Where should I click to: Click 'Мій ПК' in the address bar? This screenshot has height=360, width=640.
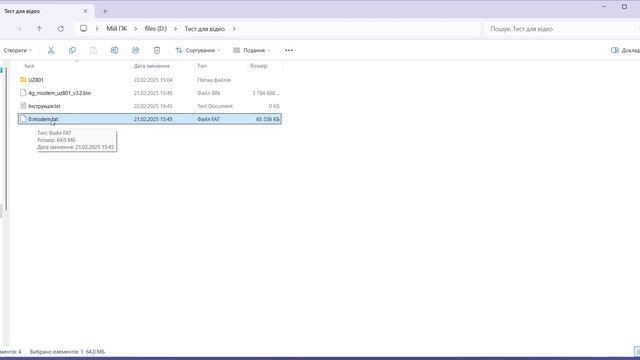click(116, 29)
